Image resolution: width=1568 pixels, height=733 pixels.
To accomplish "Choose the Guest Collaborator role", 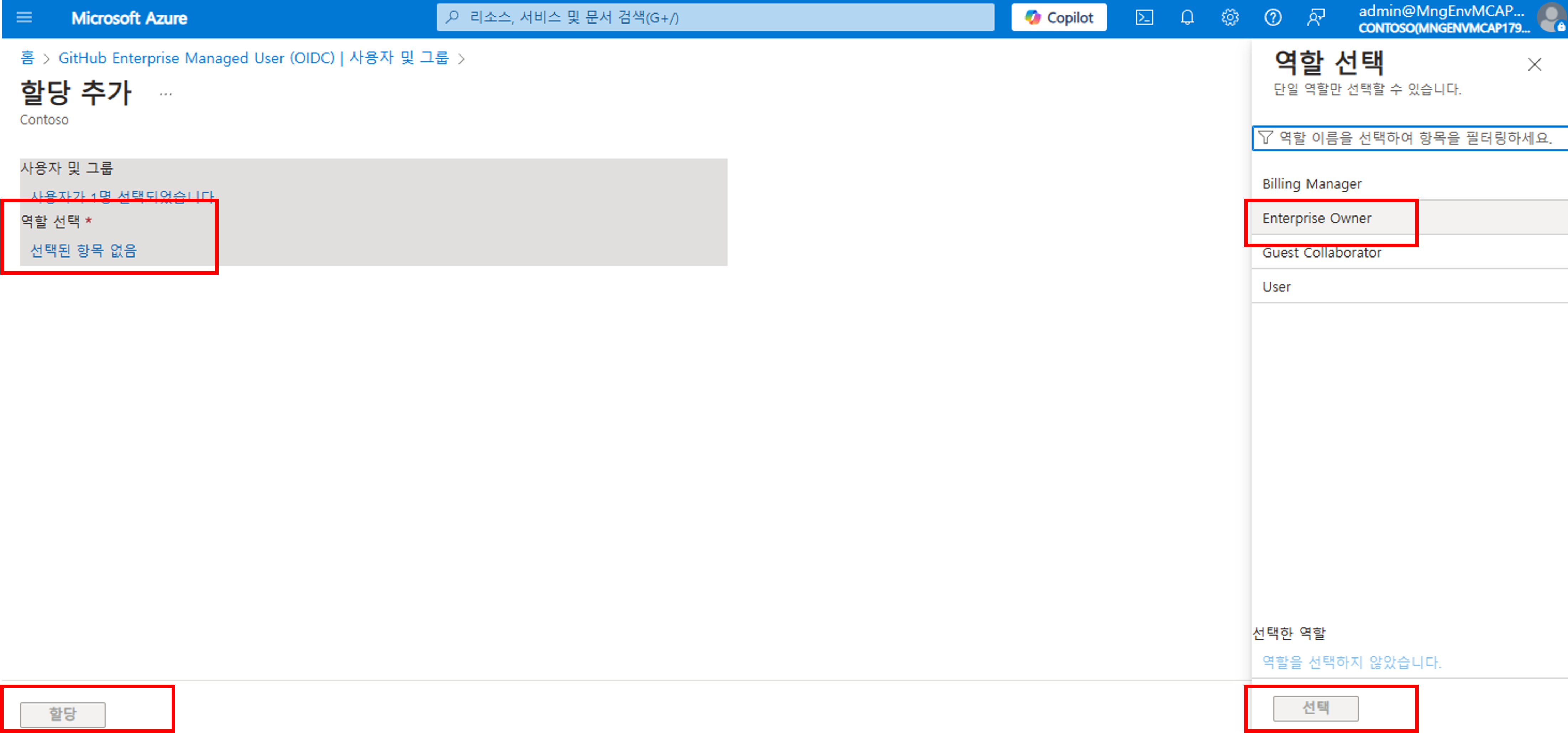I will 1321,253.
